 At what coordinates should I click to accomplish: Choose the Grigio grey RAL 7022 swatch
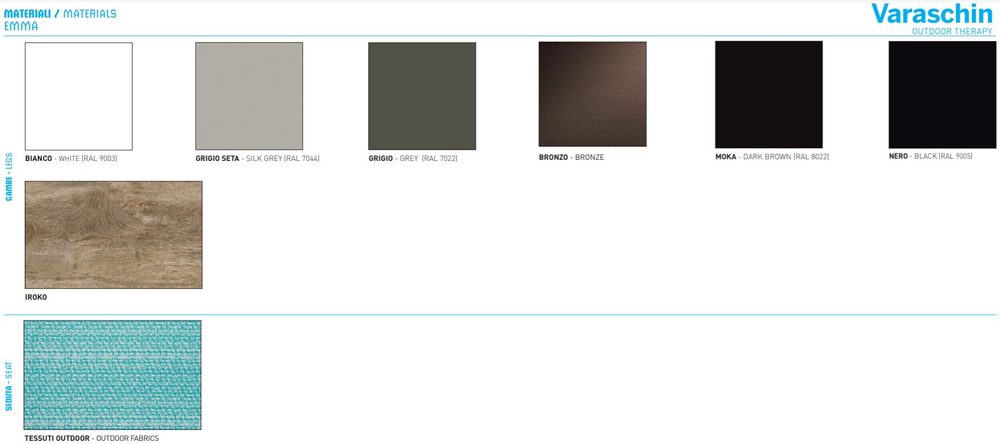[x=422, y=96]
